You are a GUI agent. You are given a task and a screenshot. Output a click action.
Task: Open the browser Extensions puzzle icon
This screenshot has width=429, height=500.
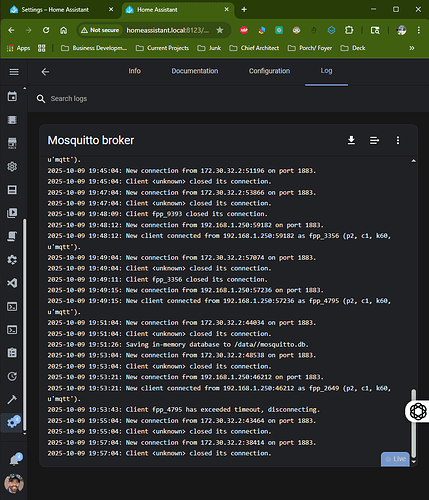(x=349, y=30)
